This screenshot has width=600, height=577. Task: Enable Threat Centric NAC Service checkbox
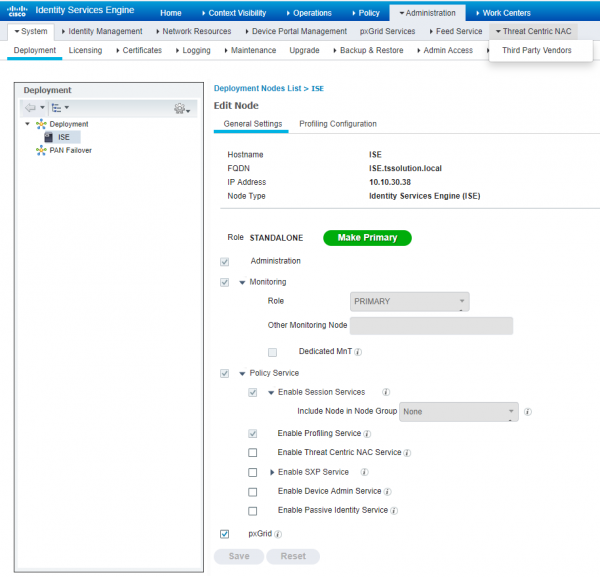coord(253,453)
